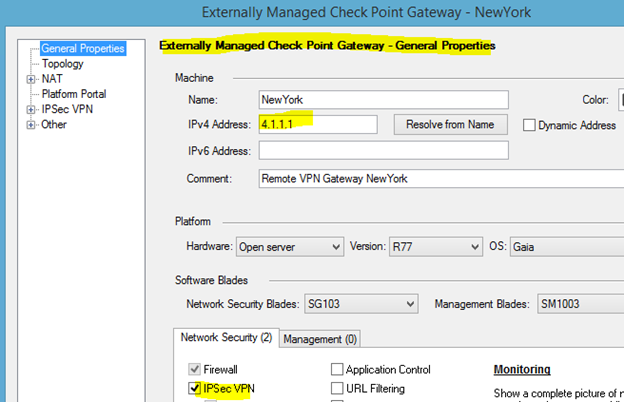Screen dimensions: 624x402
Task: Open the Network Security Blades dropdown
Action: click(361, 304)
